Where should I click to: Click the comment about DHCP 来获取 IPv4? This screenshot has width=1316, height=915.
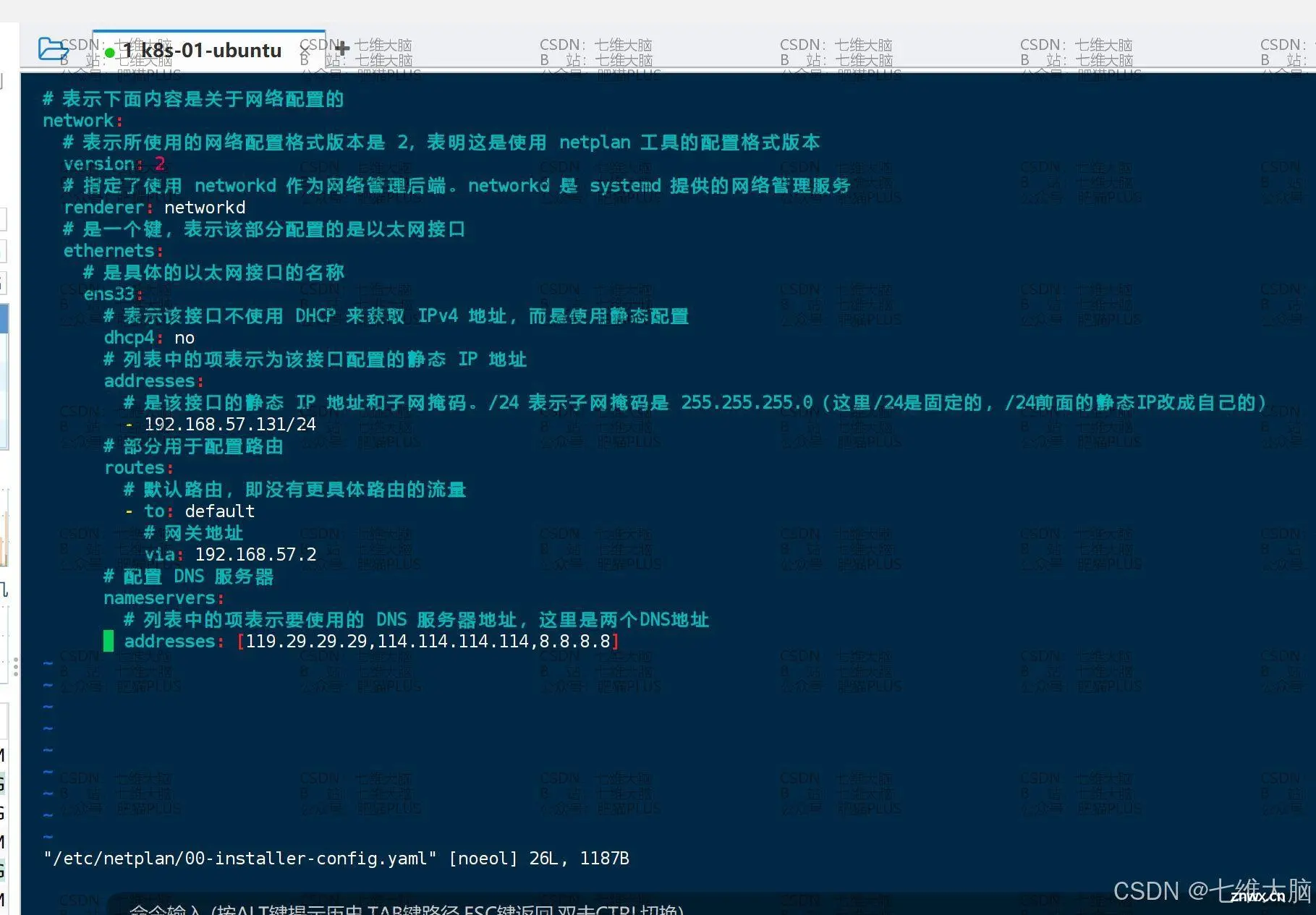pos(396,316)
